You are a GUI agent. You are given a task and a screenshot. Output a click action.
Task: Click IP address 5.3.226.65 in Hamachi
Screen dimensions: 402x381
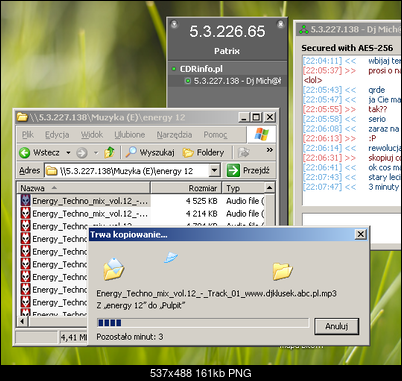pyautogui.click(x=227, y=32)
